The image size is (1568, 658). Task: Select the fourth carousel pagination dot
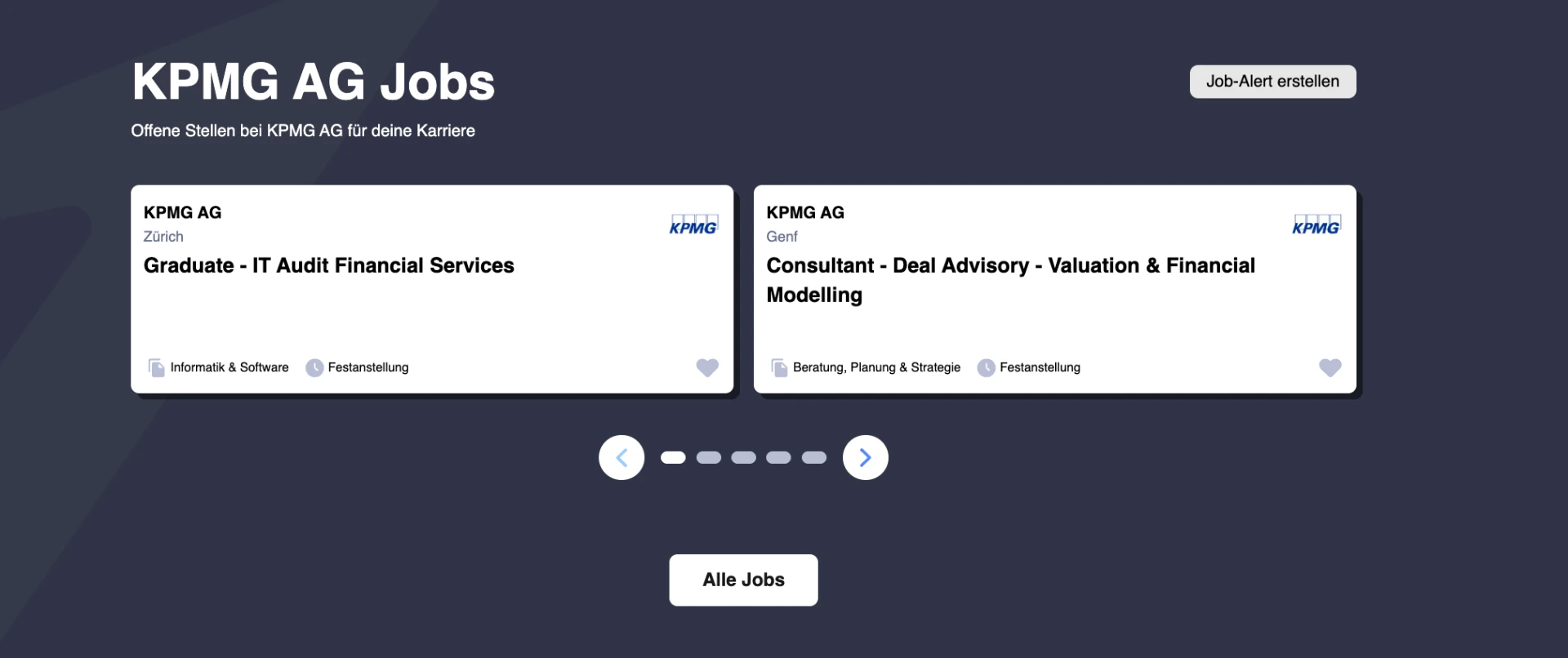(778, 457)
